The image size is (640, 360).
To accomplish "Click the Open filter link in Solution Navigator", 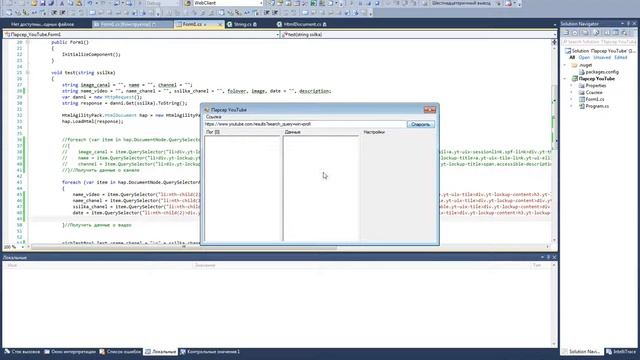I will (584, 58).
